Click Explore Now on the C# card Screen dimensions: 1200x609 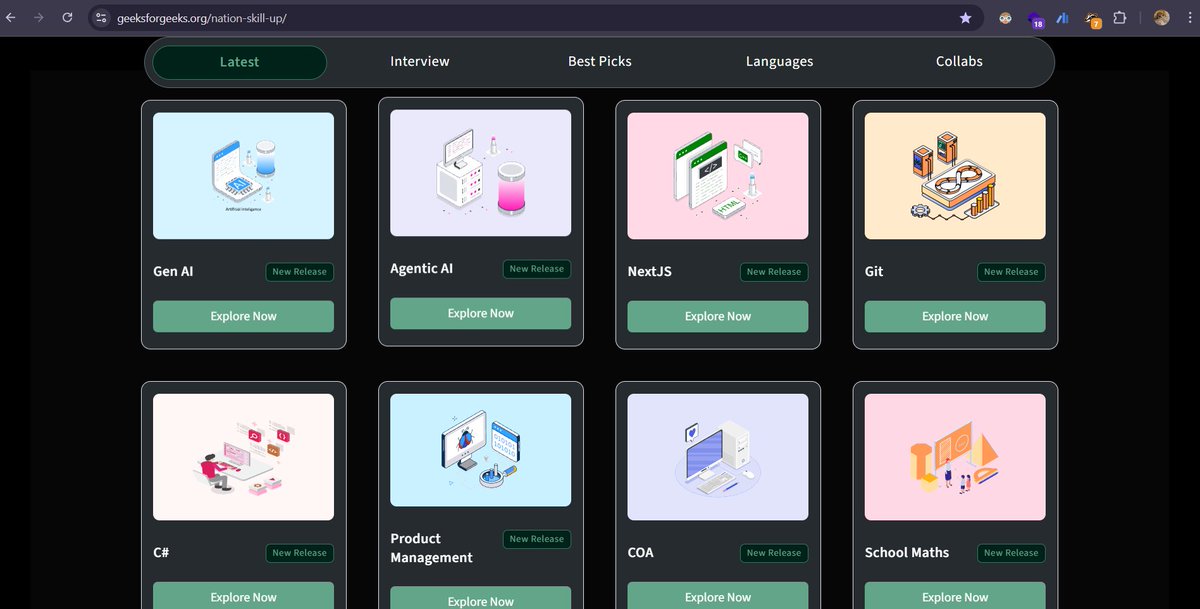click(243, 595)
